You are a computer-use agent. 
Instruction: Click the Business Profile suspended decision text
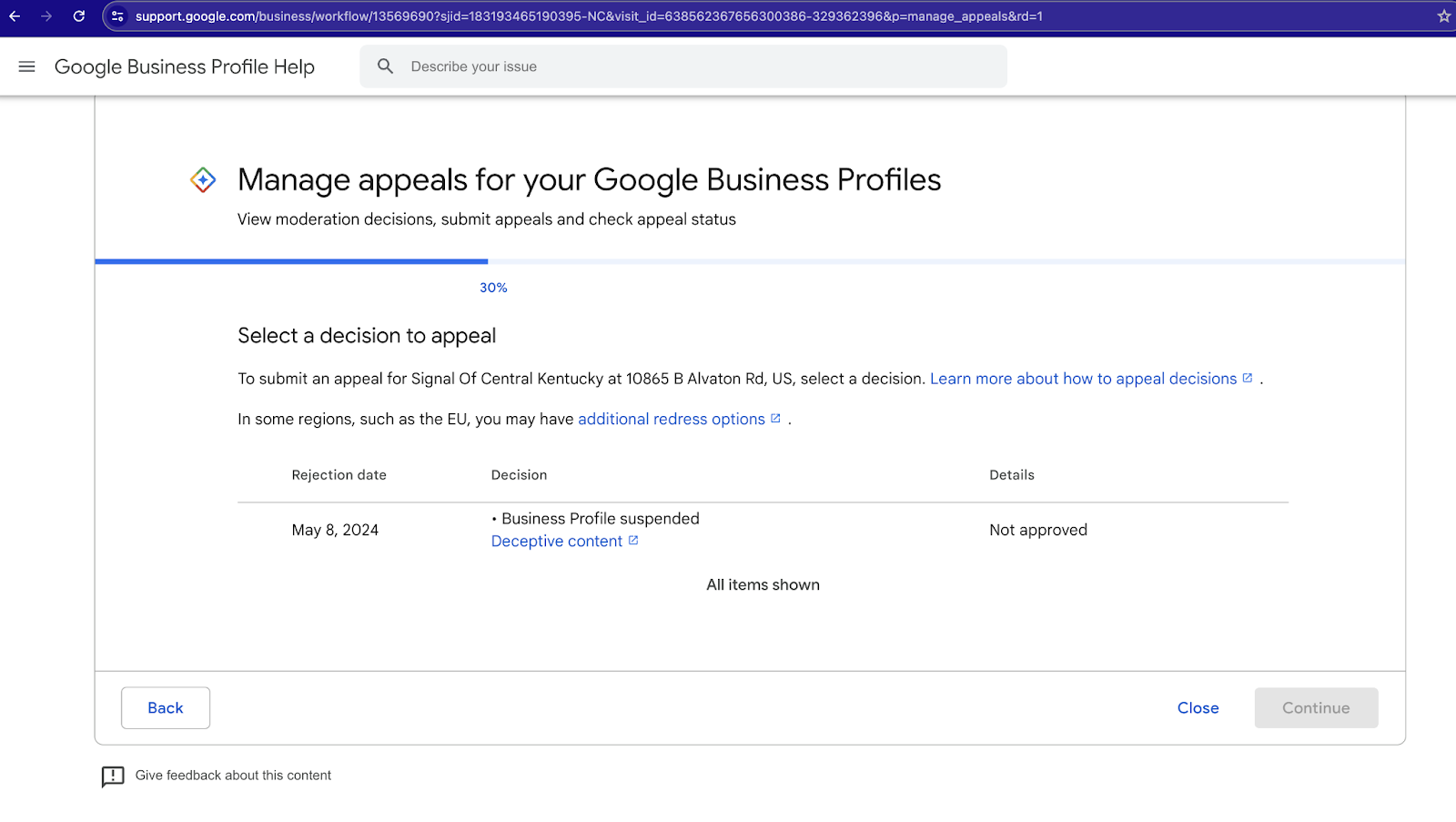tap(601, 519)
